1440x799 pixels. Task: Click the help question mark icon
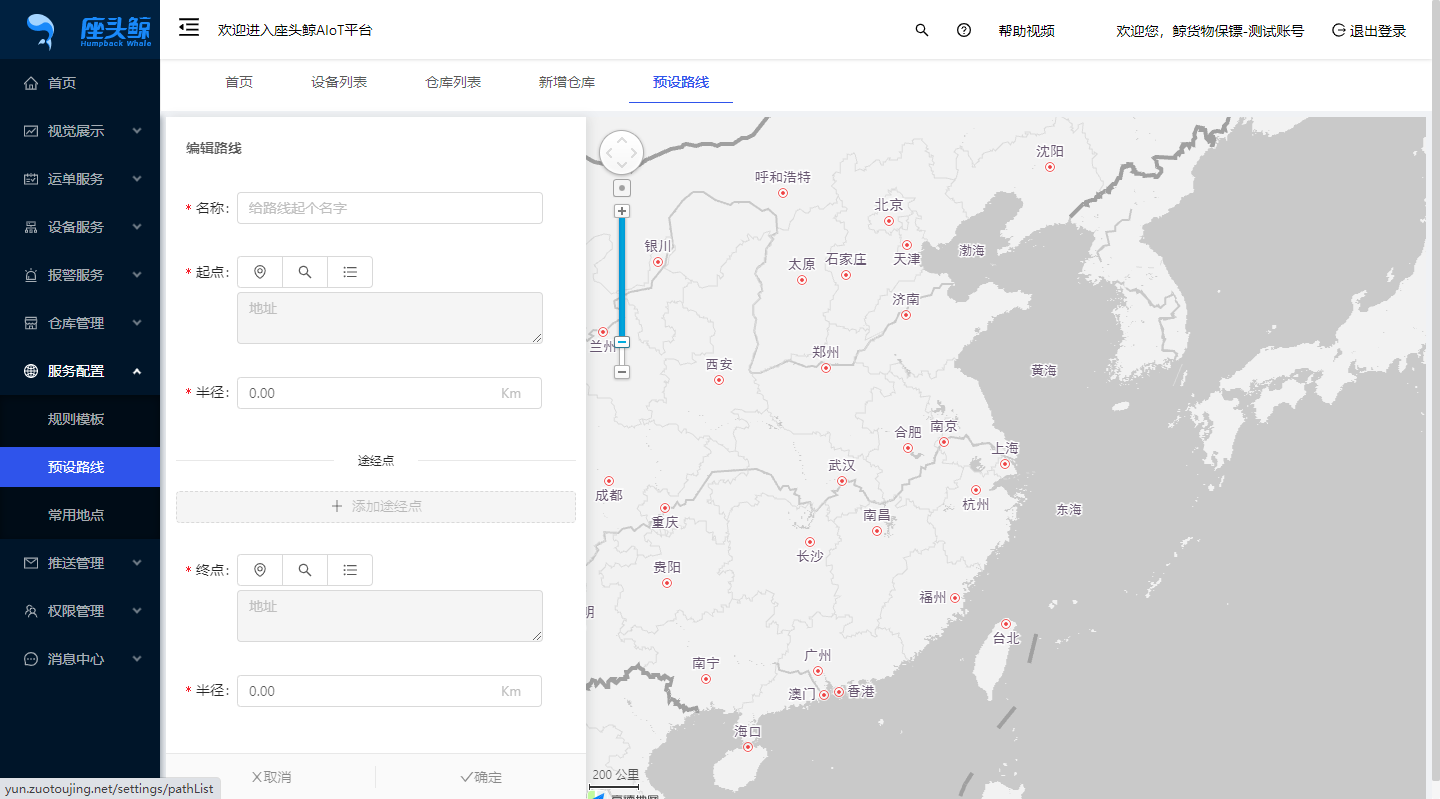(964, 30)
